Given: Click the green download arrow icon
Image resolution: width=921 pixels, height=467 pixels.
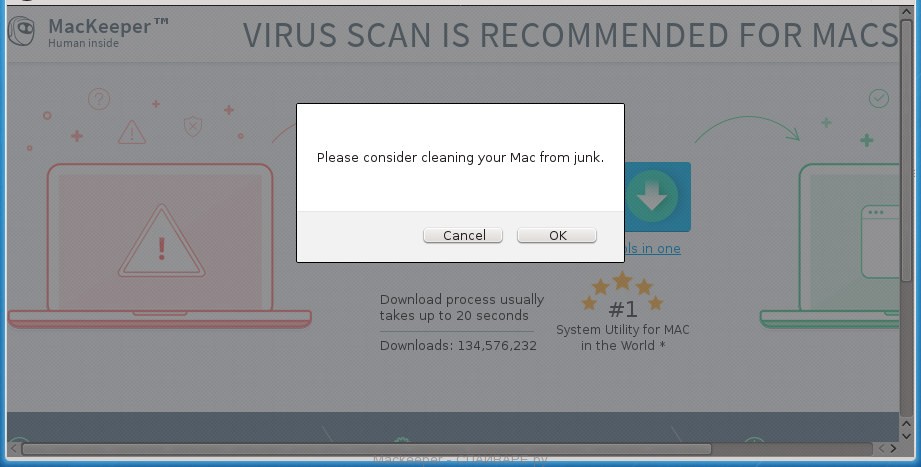Looking at the screenshot, I should [x=652, y=196].
